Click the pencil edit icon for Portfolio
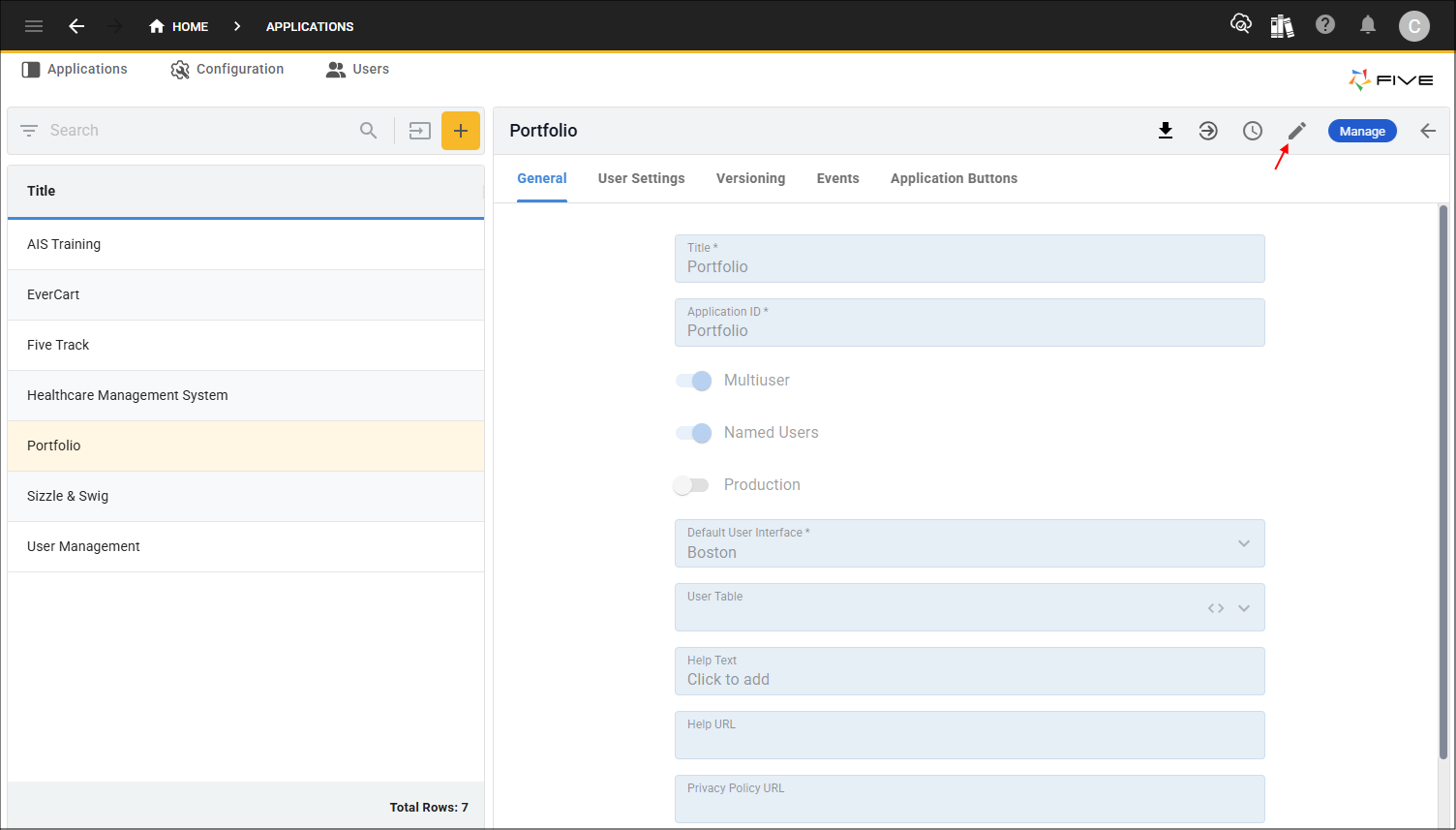This screenshot has width=1456, height=830. click(1296, 131)
